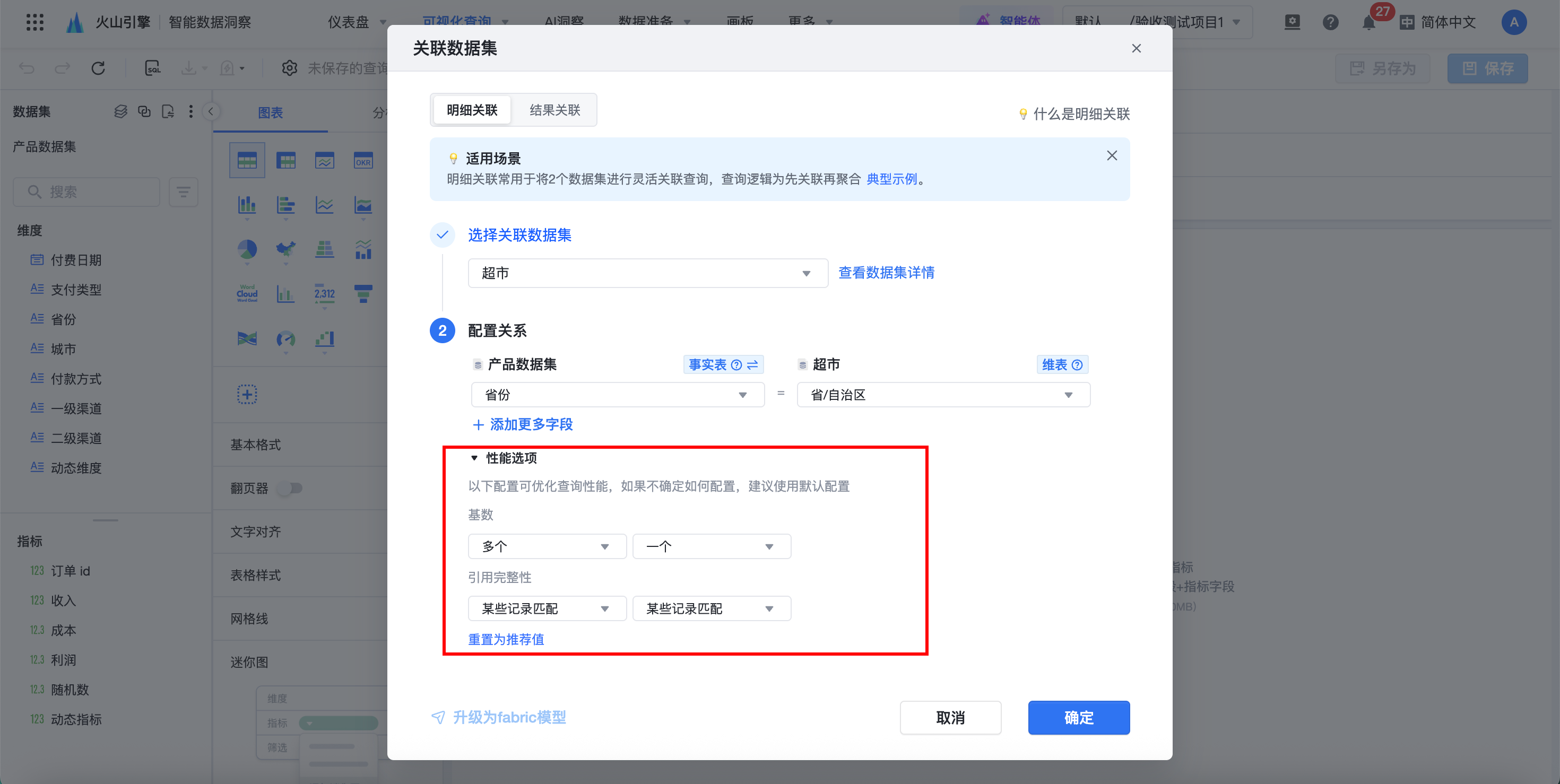The image size is (1560, 784).
Task: Click help icon next to 维表
Action: [x=1077, y=364]
